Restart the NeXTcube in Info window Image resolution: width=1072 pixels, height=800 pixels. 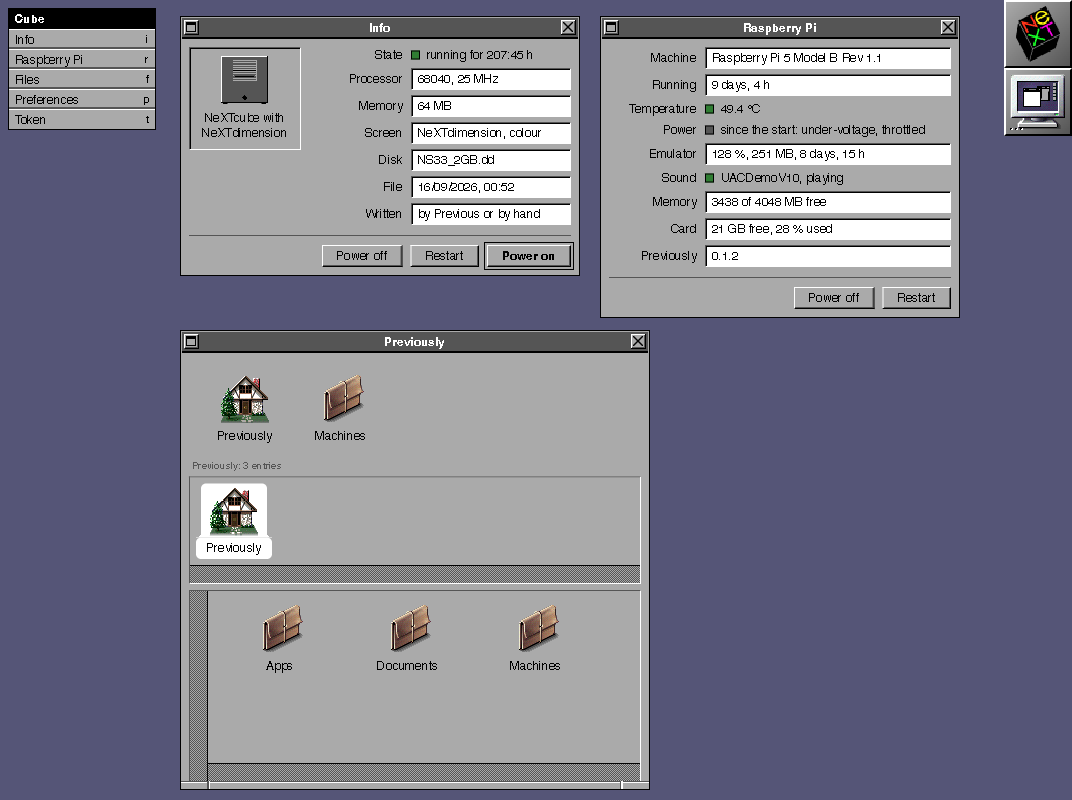pyautogui.click(x=444, y=256)
